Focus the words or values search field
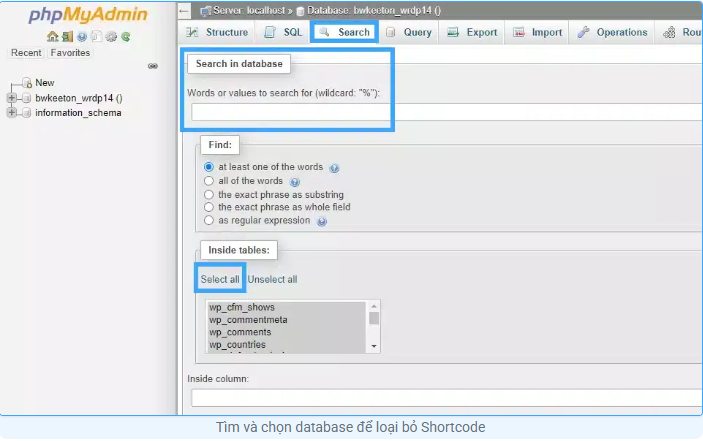This screenshot has height=441, width=703. click(447, 112)
